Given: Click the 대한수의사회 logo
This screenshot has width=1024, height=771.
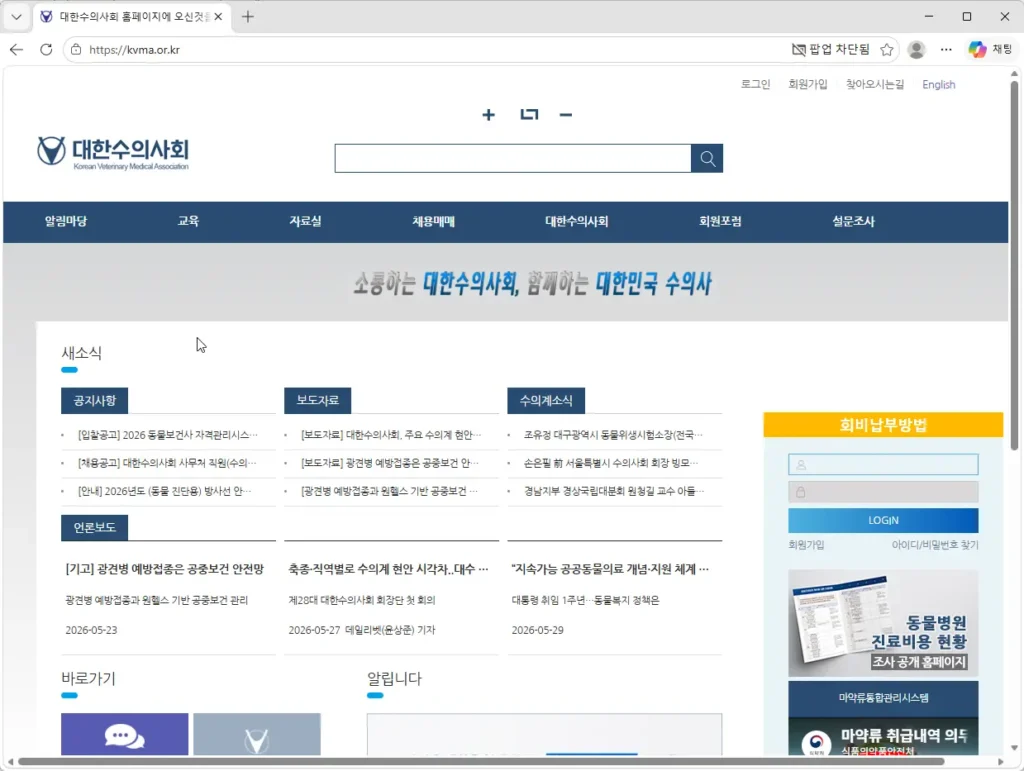Looking at the screenshot, I should 113,153.
